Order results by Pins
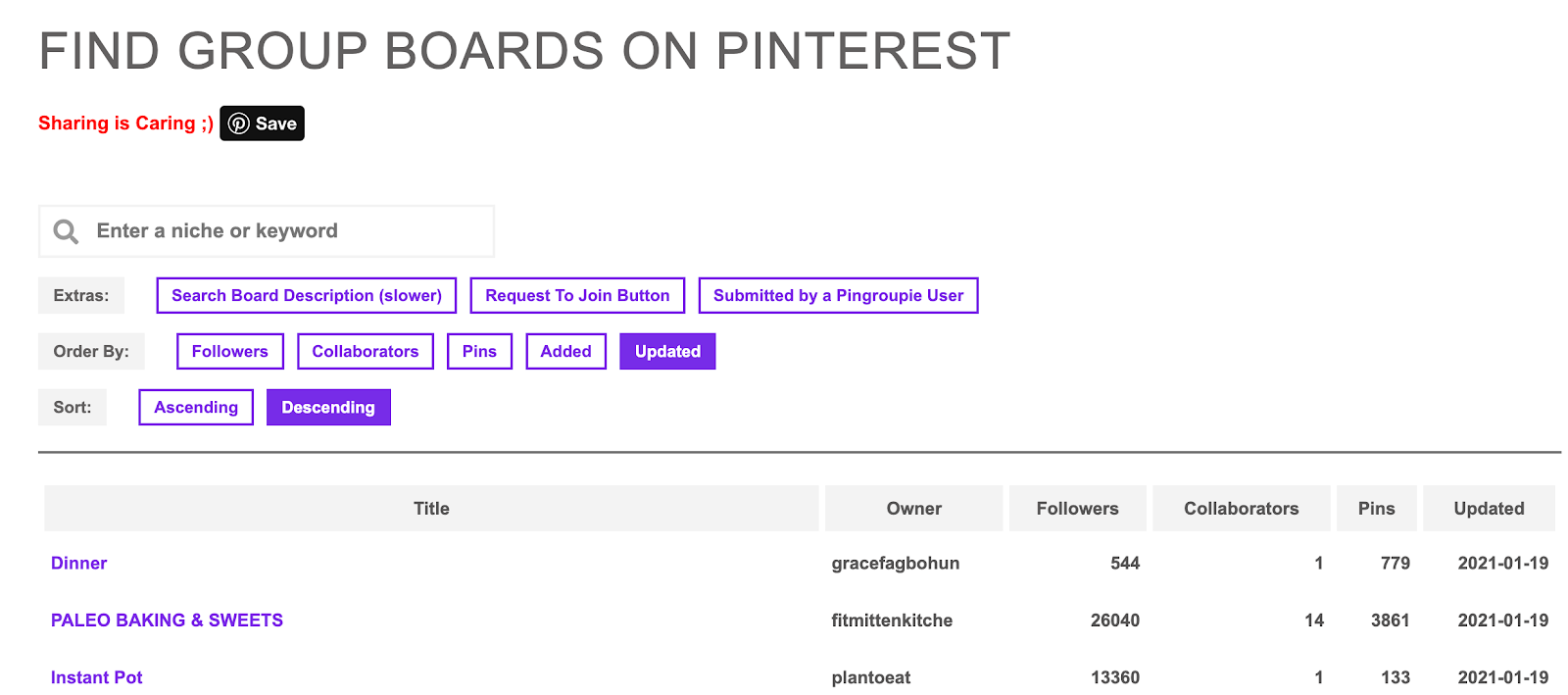Image resolution: width=1568 pixels, height=695 pixels. click(x=479, y=352)
